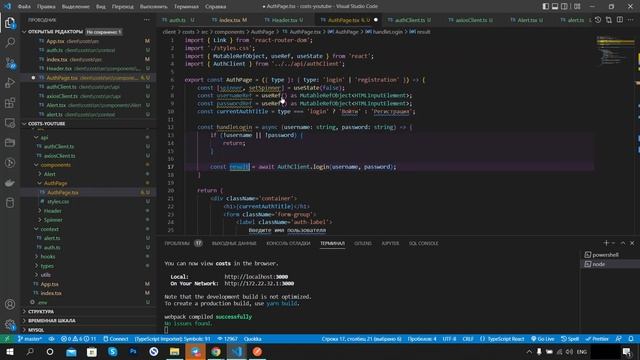
Task: Open the Extensions view
Action: (x=10, y=102)
